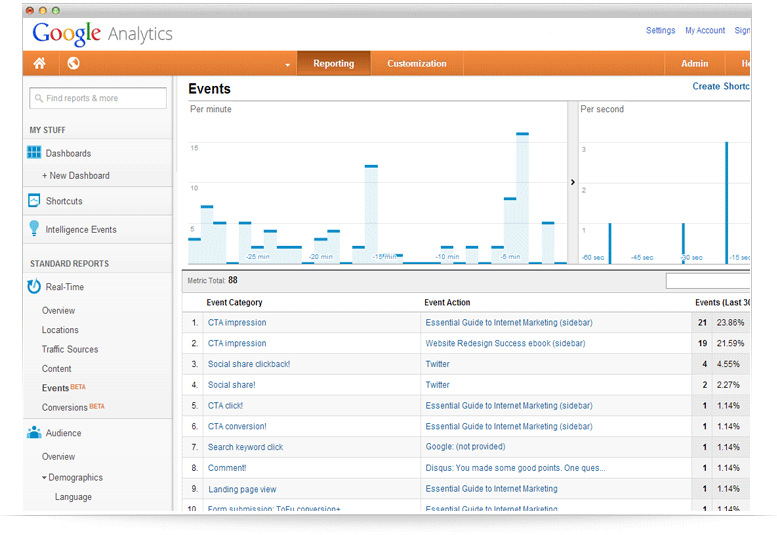Click the Find reports & more search field
The image size is (777, 535).
98,98
